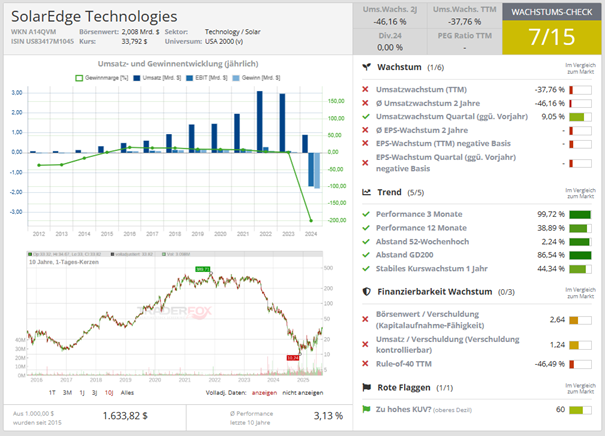Click the Wachstum sprout icon
The image size is (605, 436).
366,67
